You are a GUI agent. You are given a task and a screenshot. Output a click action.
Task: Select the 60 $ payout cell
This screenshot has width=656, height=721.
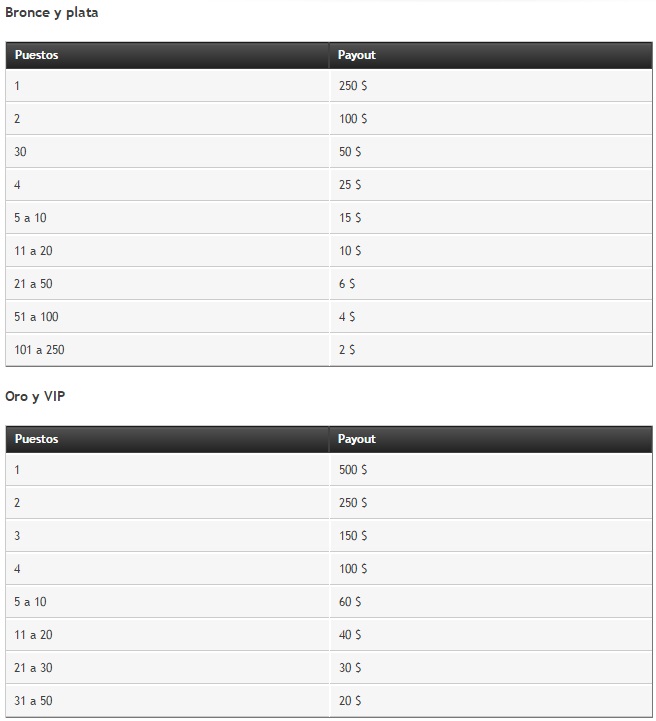pyautogui.click(x=350, y=602)
